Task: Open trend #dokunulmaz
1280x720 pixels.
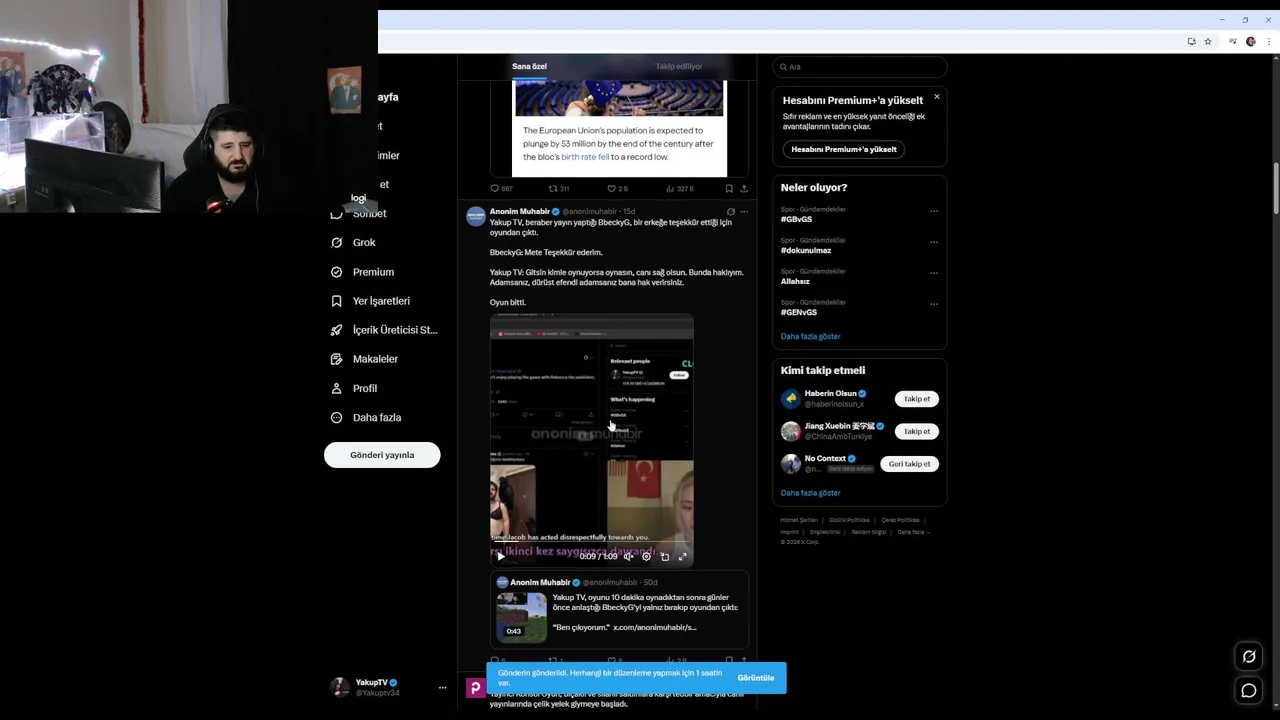Action: click(x=806, y=250)
